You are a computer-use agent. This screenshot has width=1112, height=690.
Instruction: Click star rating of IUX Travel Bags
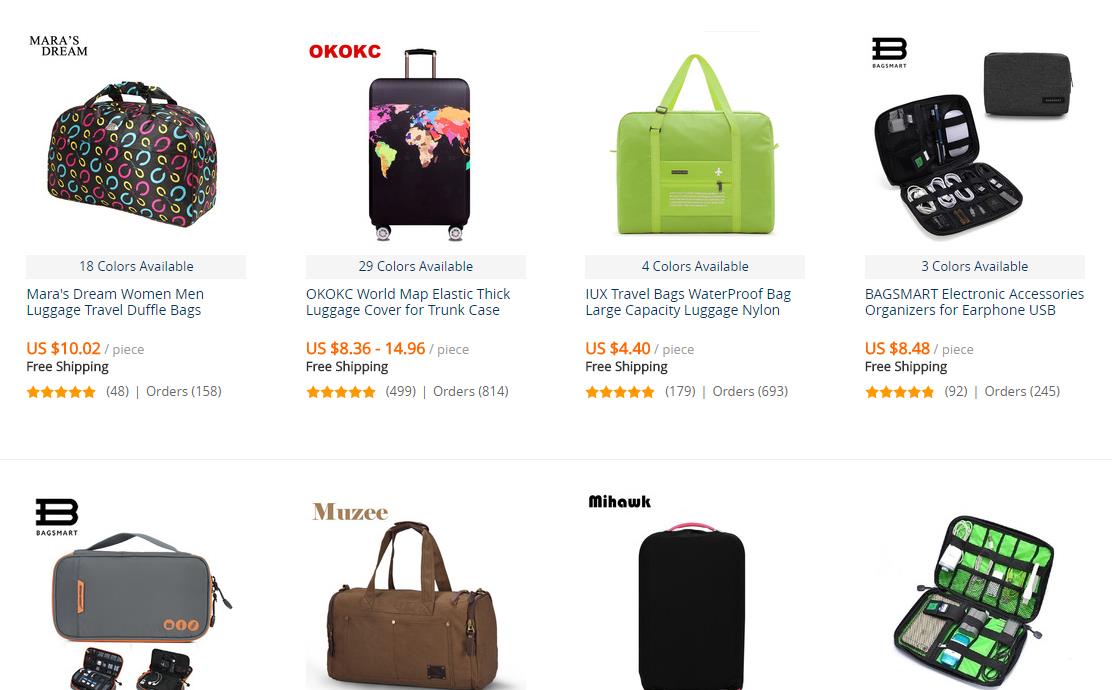(620, 392)
